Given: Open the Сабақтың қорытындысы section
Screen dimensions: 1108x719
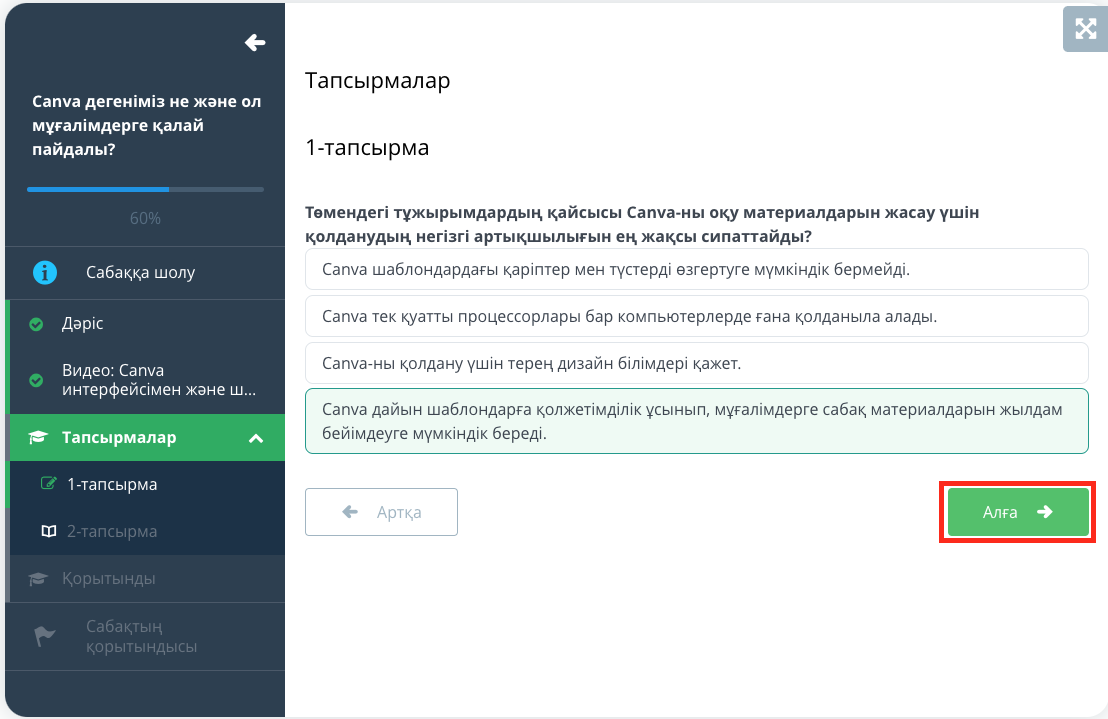Looking at the screenshot, I should pos(145,636).
